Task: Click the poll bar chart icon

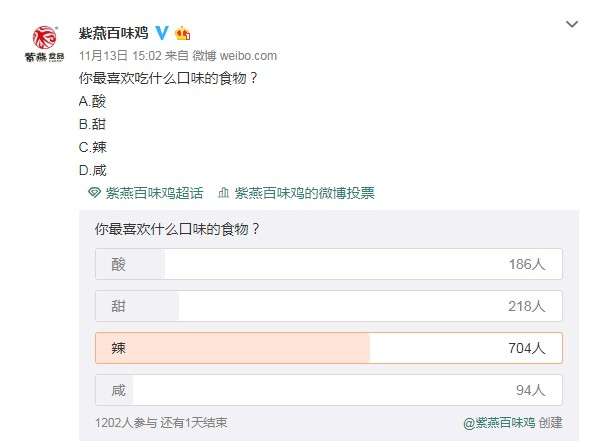Action: tap(223, 193)
